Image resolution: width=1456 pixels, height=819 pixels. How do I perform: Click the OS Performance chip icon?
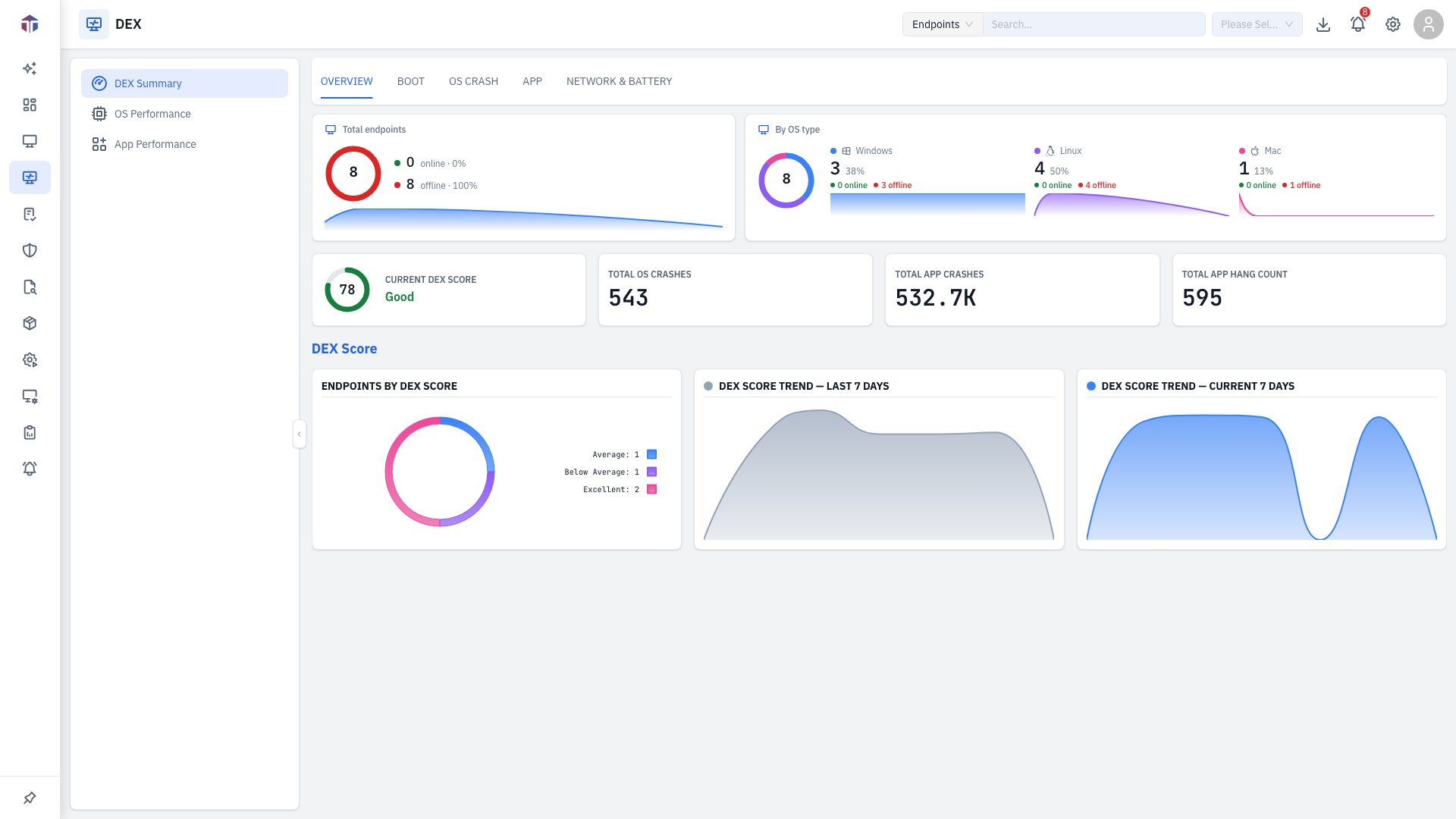click(x=99, y=114)
